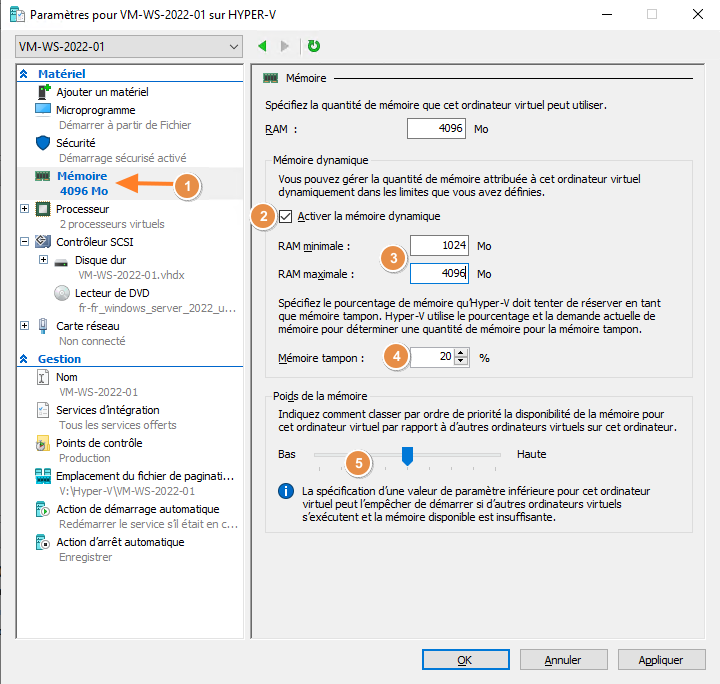The image size is (720, 684).
Task: Open Services d'intégration settings
Action: (107, 410)
